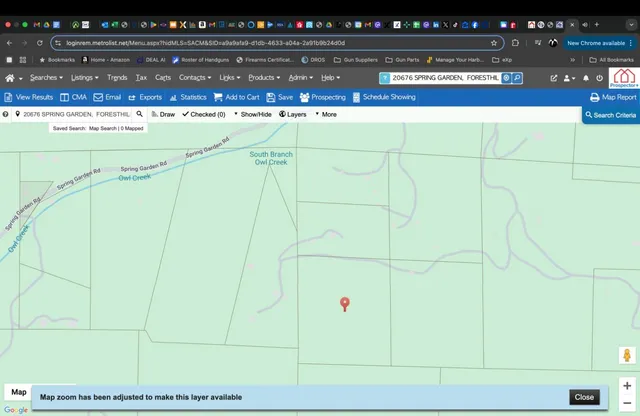Image resolution: width=640 pixels, height=416 pixels.
Task: Save the current search
Action: click(x=279, y=97)
